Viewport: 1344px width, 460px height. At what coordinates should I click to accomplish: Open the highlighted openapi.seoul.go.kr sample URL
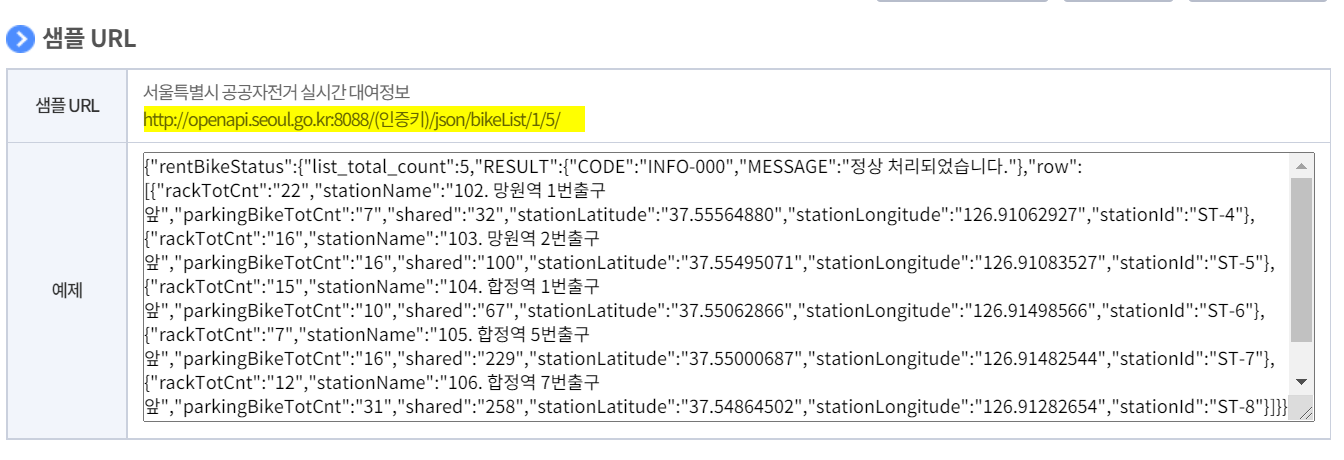coord(352,120)
